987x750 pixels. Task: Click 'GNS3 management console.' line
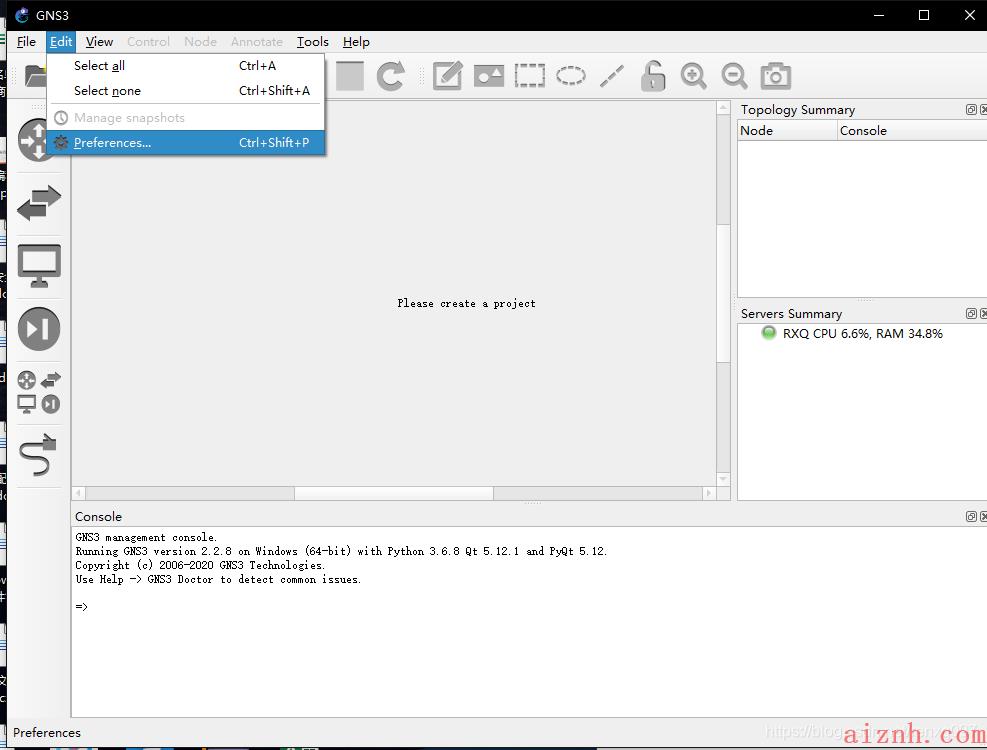click(x=146, y=537)
